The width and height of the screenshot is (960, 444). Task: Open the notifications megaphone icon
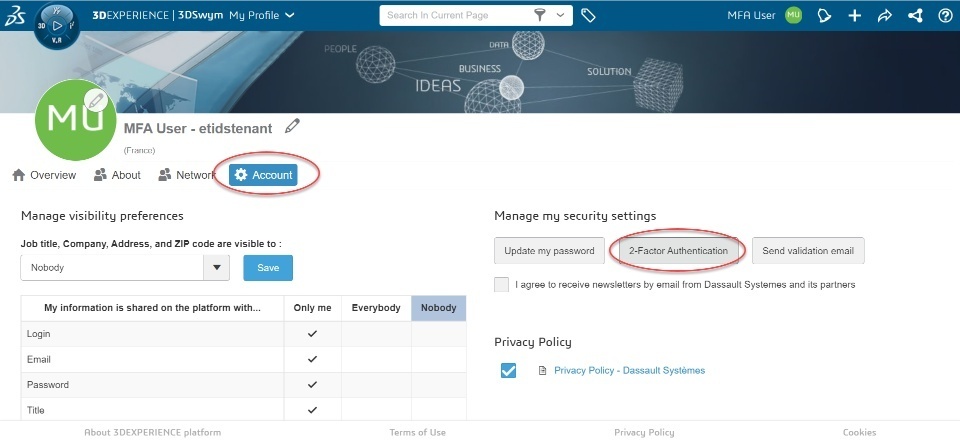click(825, 16)
